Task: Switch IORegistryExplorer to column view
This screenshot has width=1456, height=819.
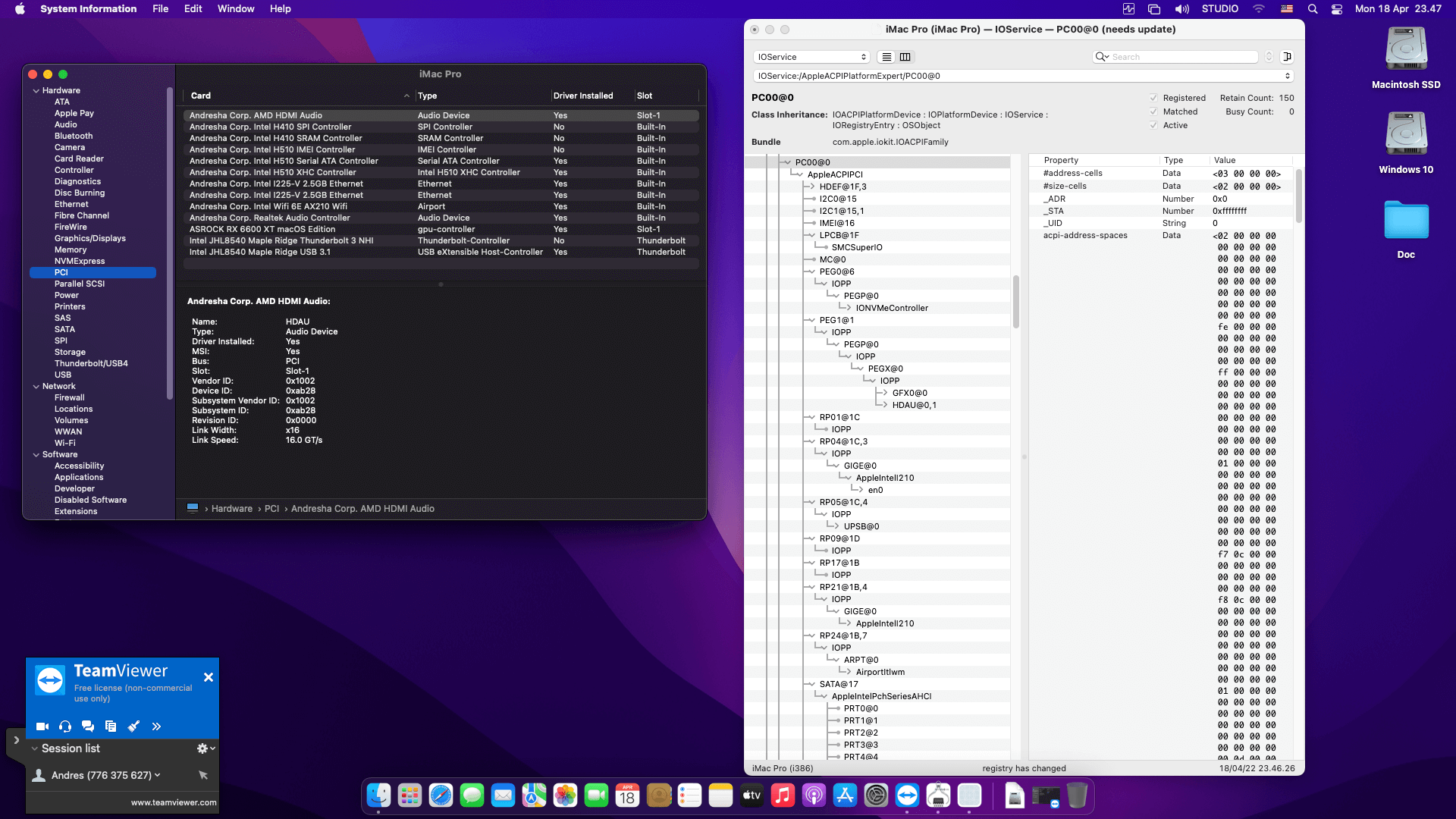Action: pyautogui.click(x=905, y=57)
